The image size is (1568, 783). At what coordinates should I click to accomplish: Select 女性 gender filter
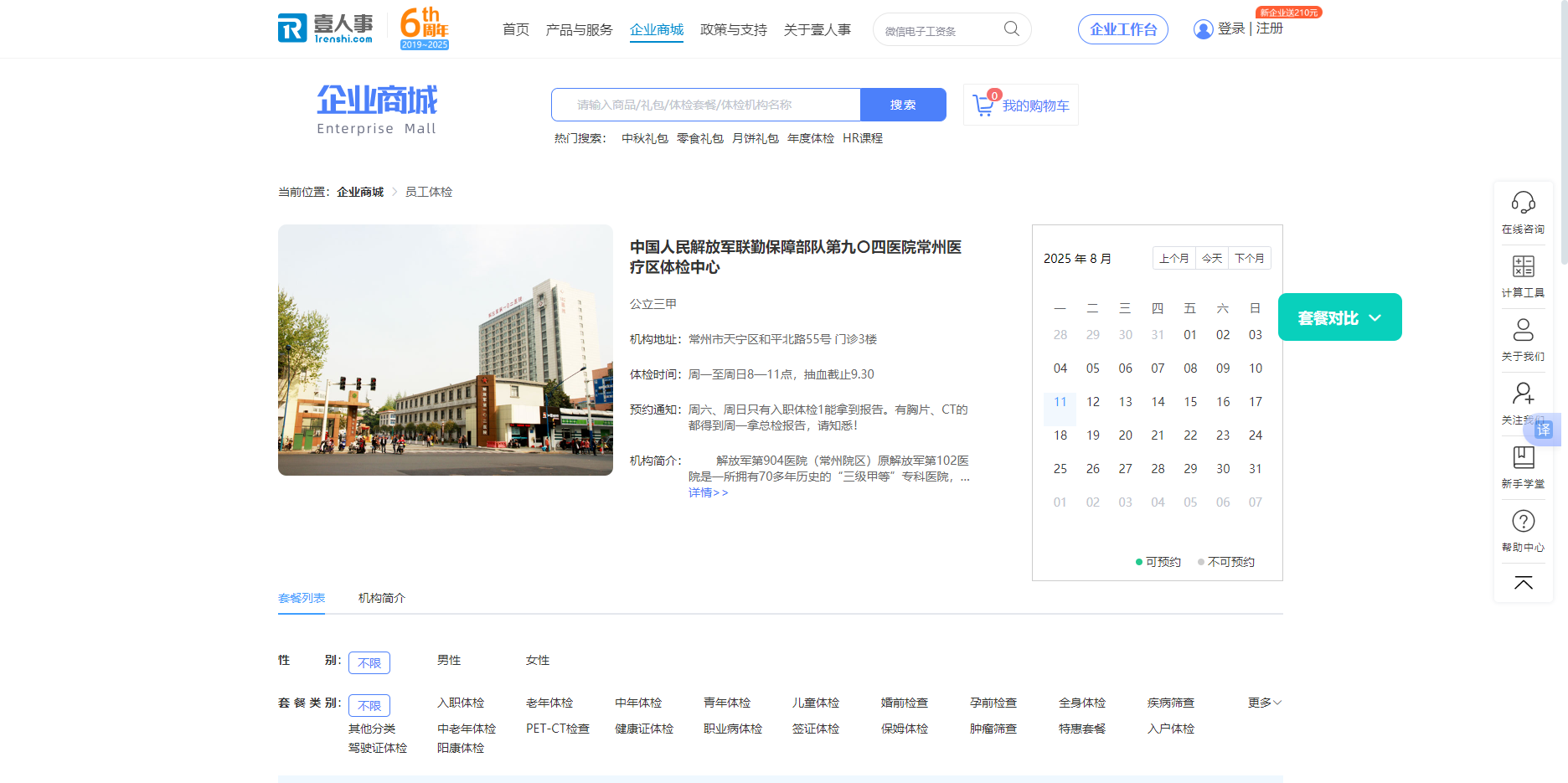[x=538, y=660]
